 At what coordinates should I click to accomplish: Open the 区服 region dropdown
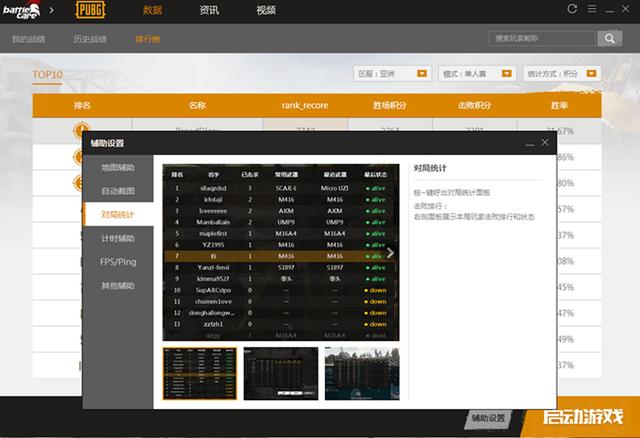(x=422, y=74)
